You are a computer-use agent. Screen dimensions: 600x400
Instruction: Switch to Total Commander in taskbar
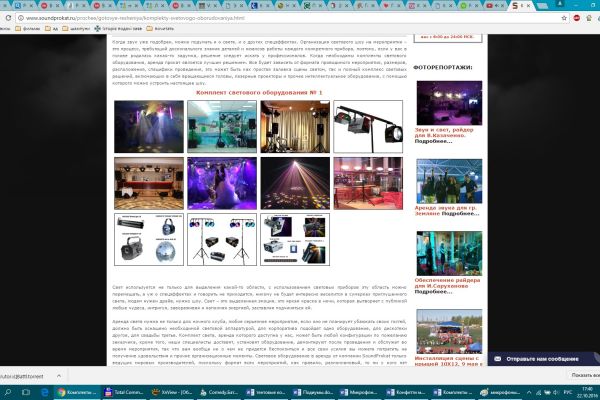[x=124, y=392]
